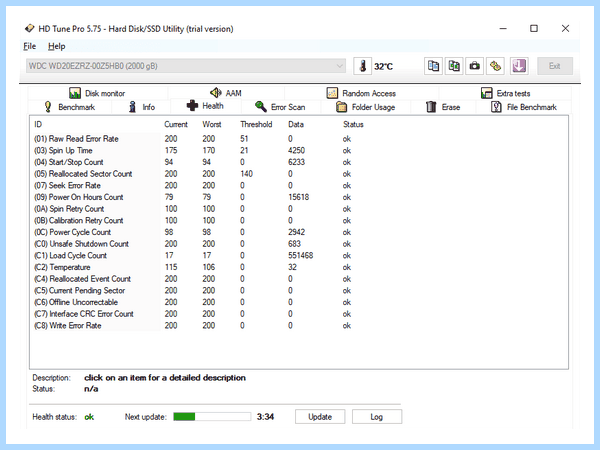This screenshot has width=600, height=450.
Task: Open the disk drive selection dropdown
Action: pos(186,66)
